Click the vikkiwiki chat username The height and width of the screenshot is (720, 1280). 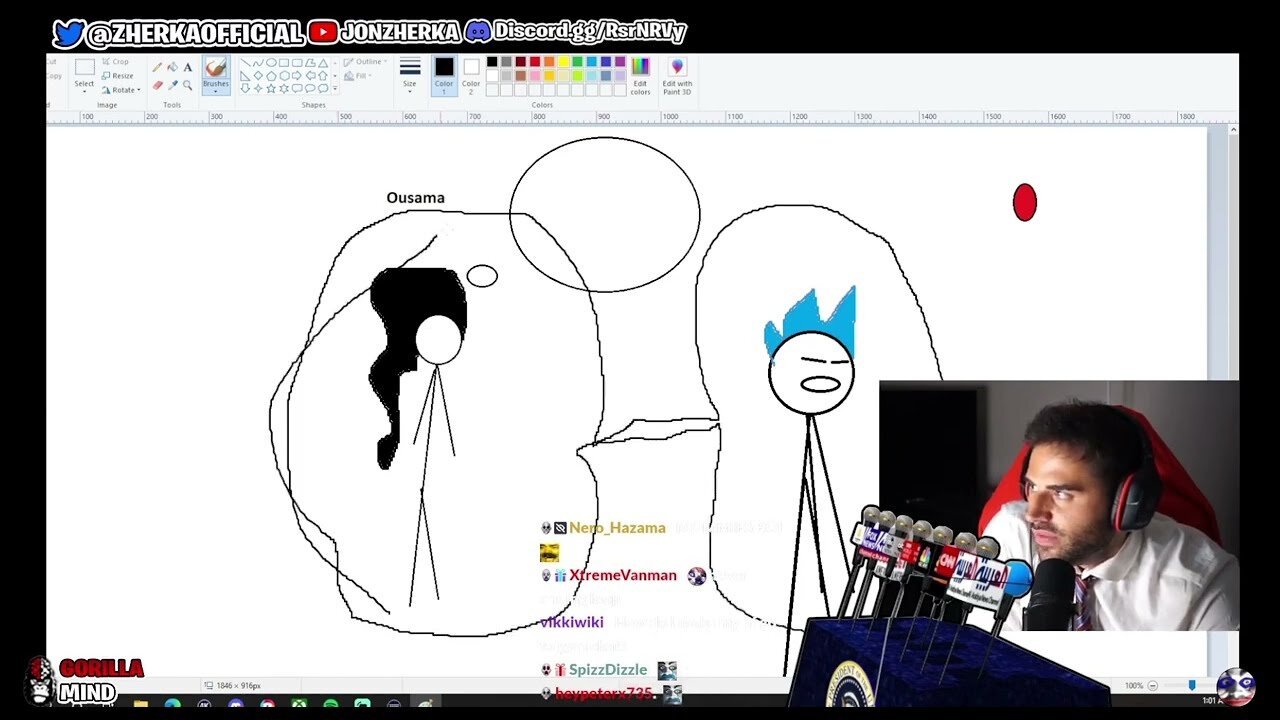click(571, 622)
